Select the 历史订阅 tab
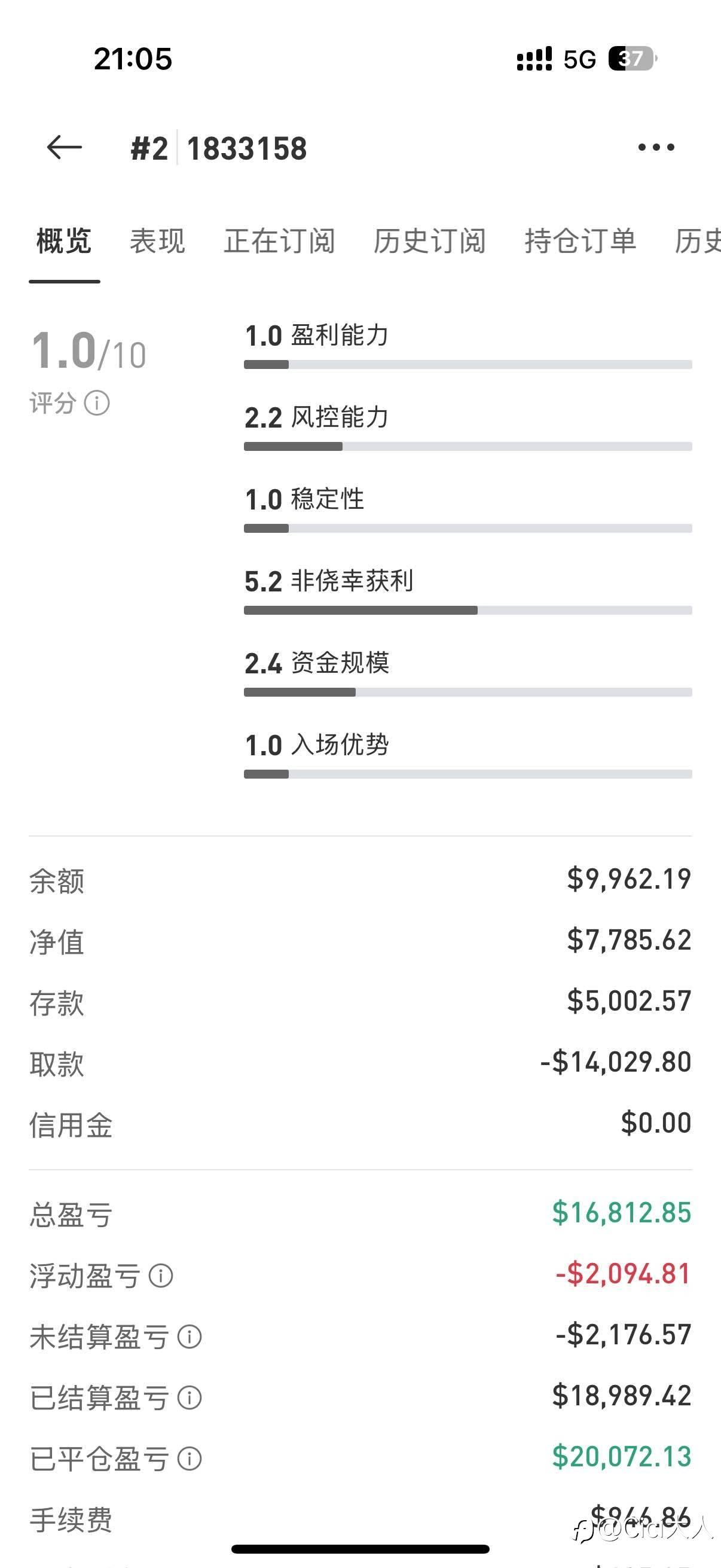Screen dimensions: 721x1568 coord(430,241)
